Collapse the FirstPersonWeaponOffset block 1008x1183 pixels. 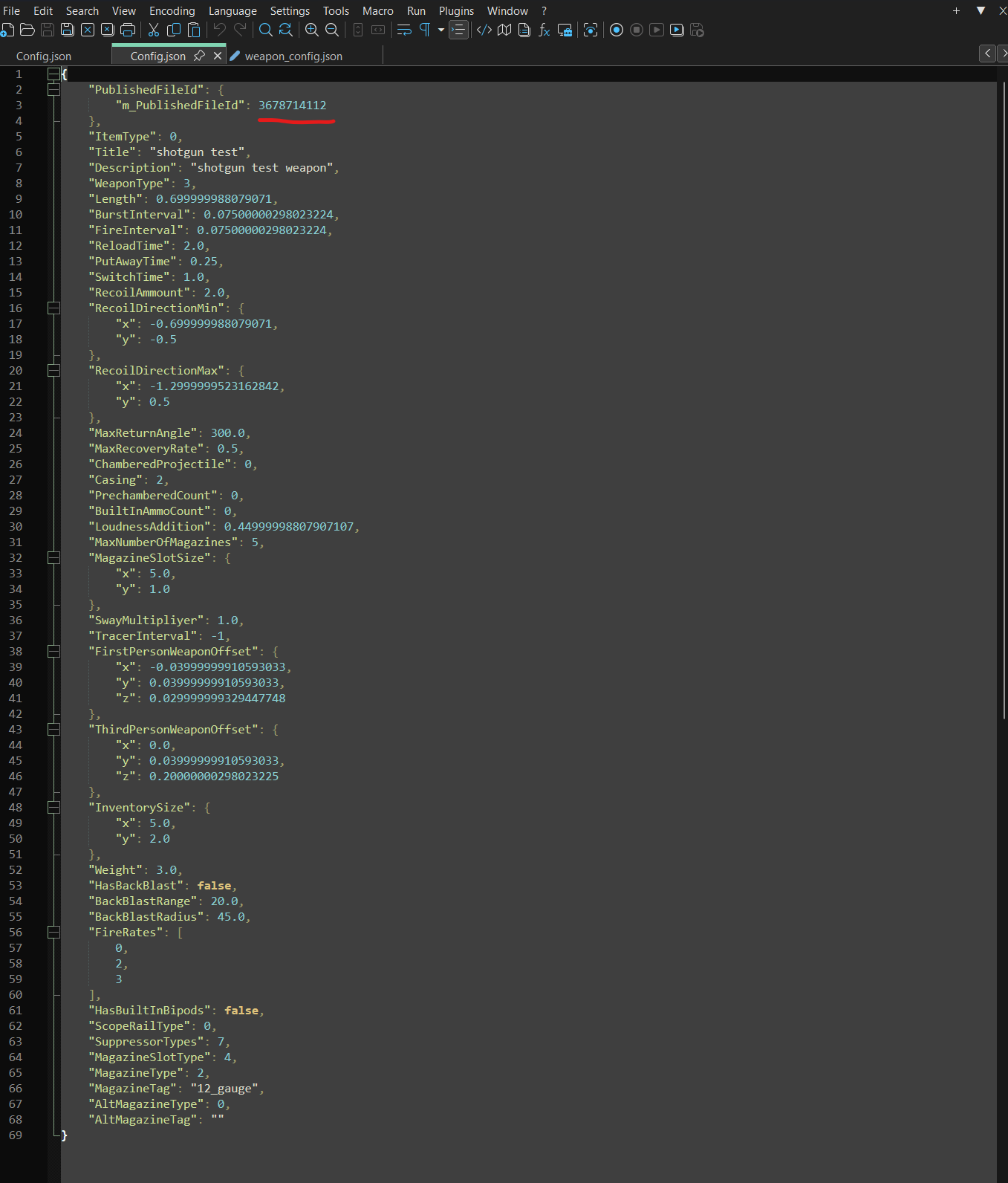(x=53, y=651)
